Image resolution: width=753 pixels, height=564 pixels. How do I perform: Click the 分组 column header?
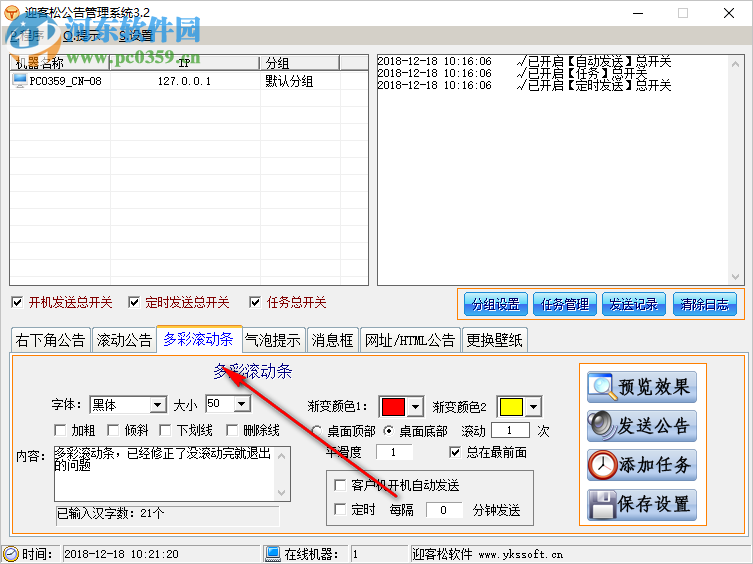coord(300,62)
